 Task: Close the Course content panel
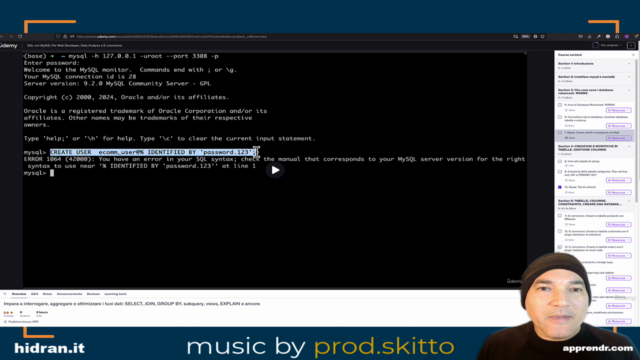(x=633, y=55)
